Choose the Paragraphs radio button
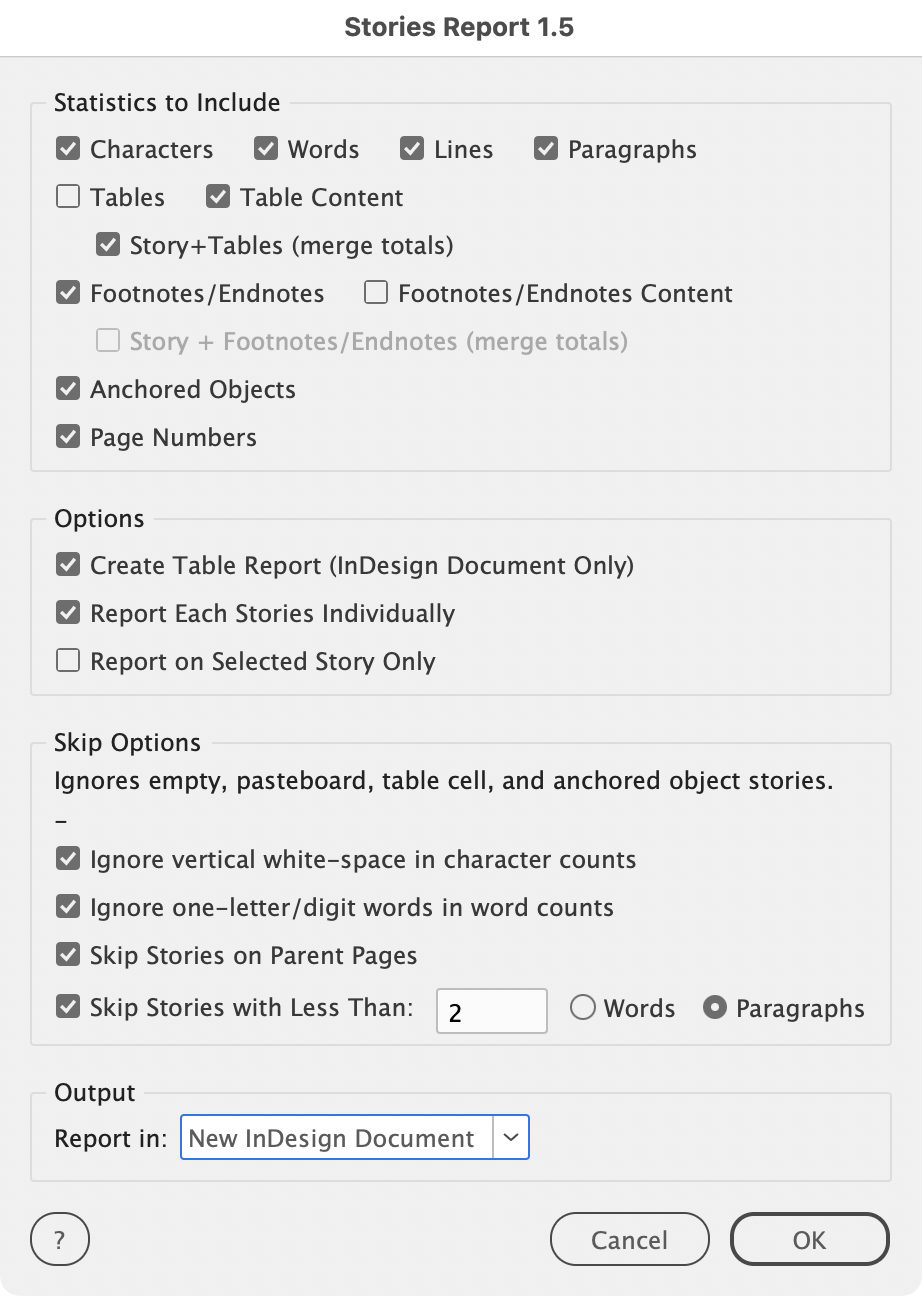 (x=715, y=1008)
